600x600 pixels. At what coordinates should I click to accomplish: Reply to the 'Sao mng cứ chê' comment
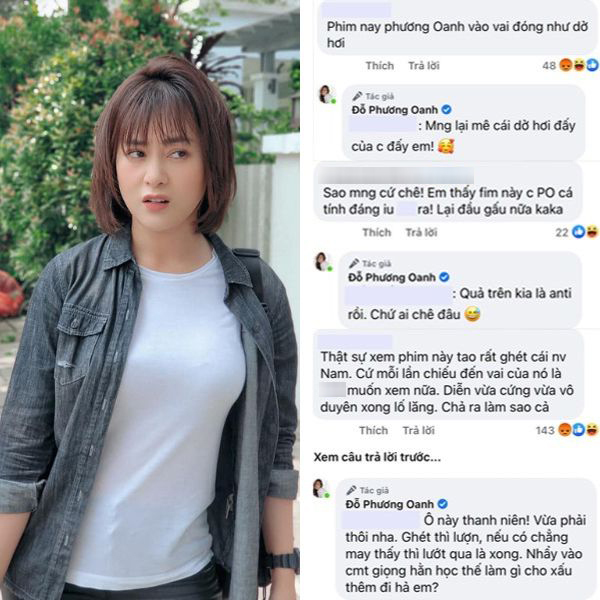coord(421,232)
